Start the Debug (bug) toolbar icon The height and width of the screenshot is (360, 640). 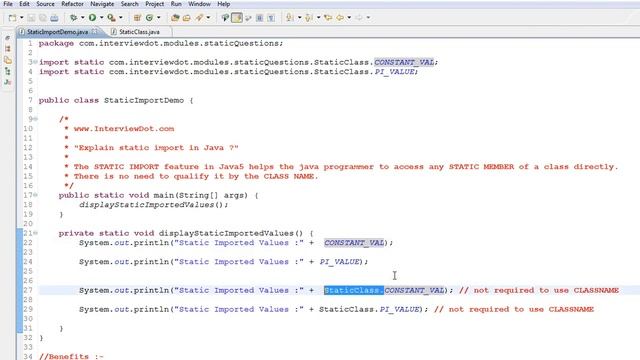pyautogui.click(x=73, y=18)
